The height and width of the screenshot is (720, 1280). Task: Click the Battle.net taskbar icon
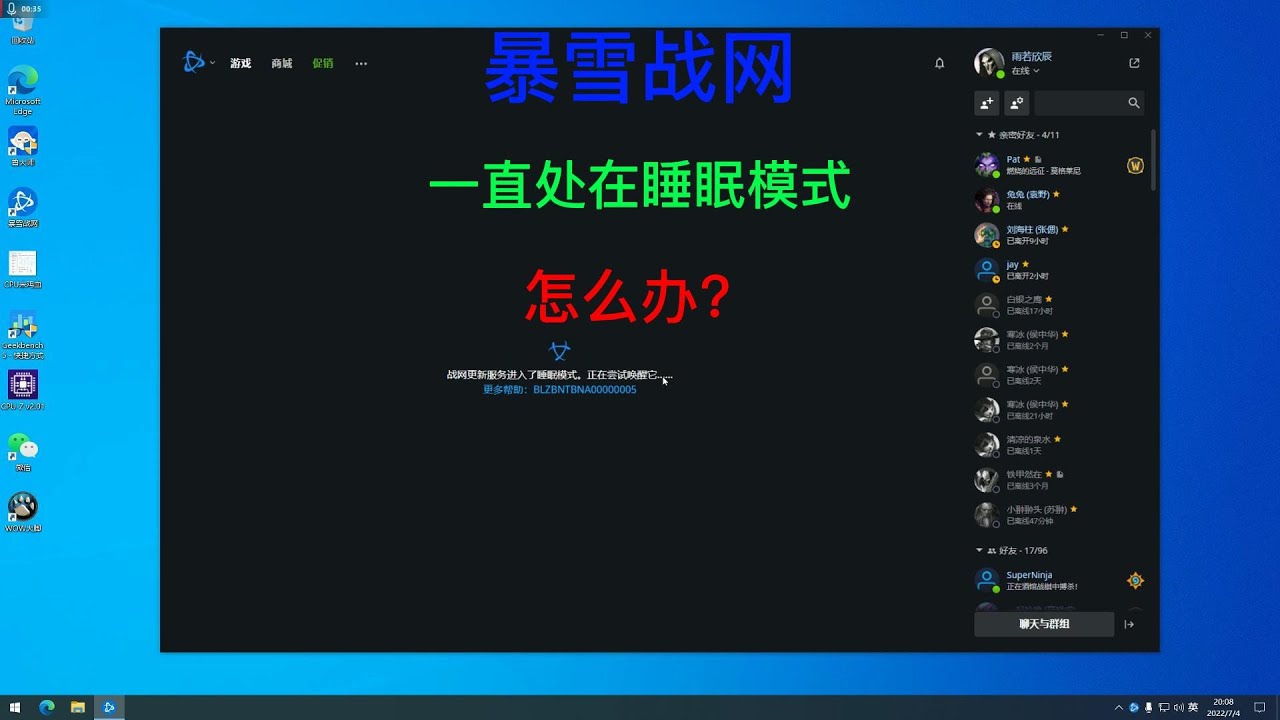pos(109,707)
